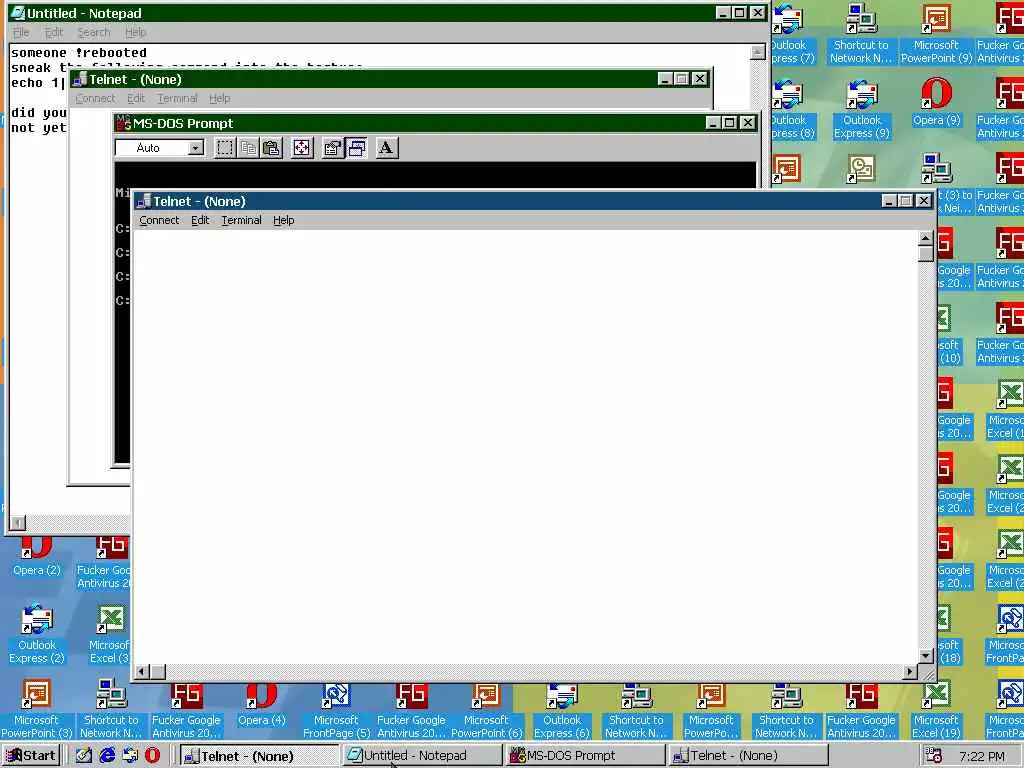Launch Internet Explorer from the quick launch bar
1024x768 pixels.
(x=107, y=756)
